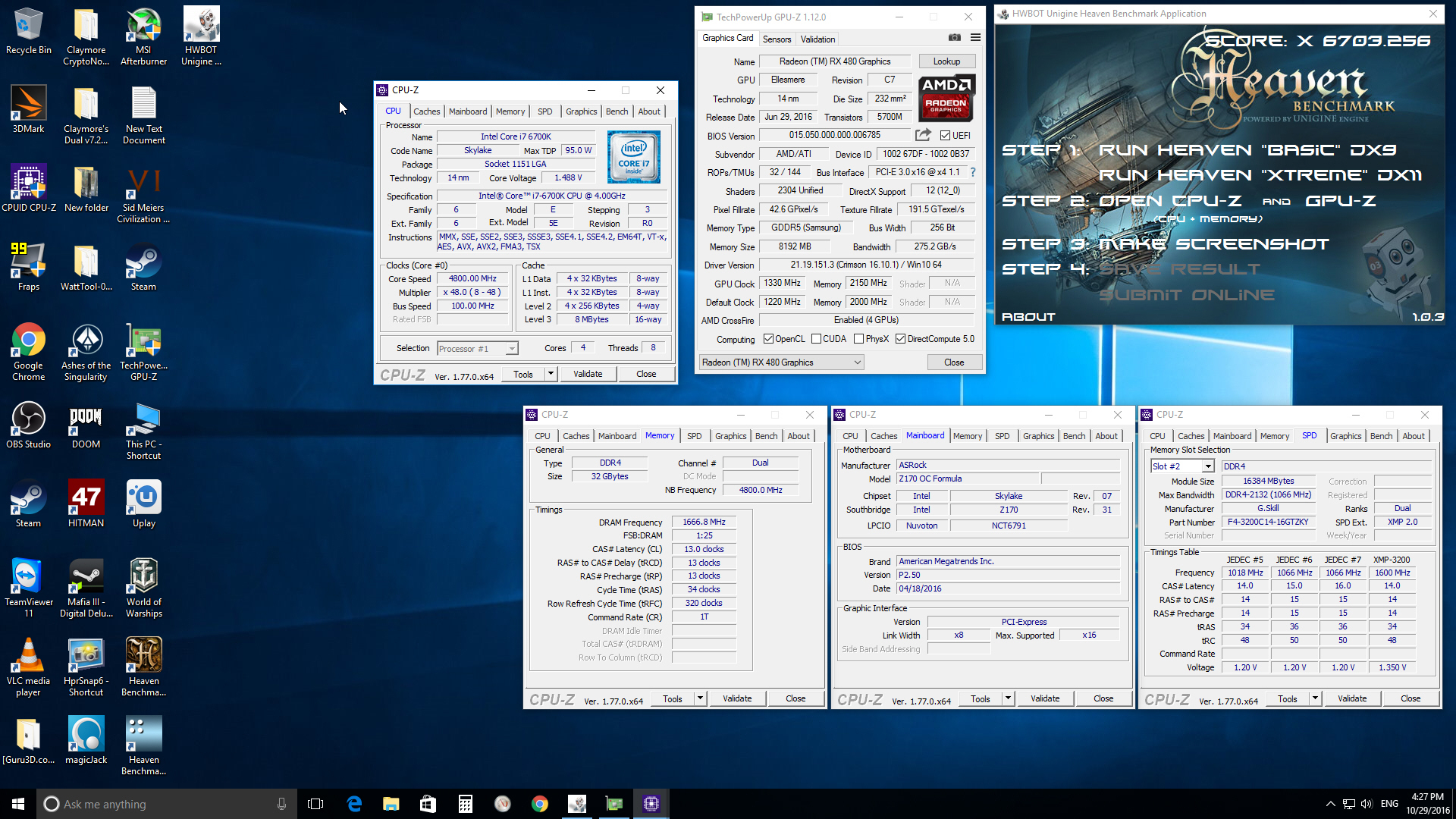This screenshot has height=819, width=1456.
Task: Open the GPU-Z graphics card selector dropdown
Action: point(781,362)
